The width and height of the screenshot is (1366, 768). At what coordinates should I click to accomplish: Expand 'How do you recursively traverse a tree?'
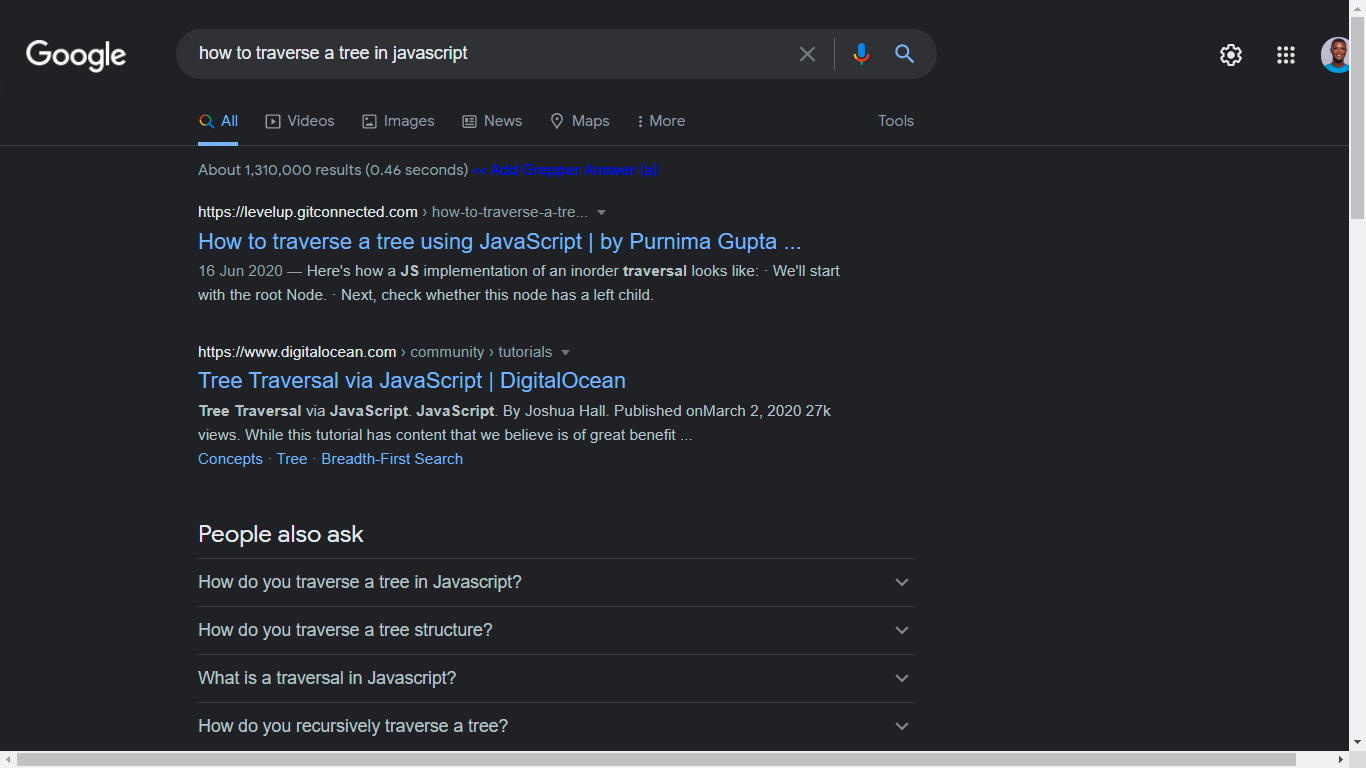point(556,726)
